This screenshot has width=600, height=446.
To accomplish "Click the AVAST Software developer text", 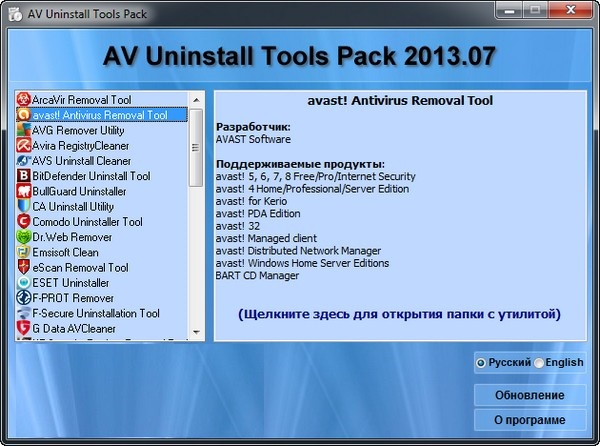I will (253, 139).
